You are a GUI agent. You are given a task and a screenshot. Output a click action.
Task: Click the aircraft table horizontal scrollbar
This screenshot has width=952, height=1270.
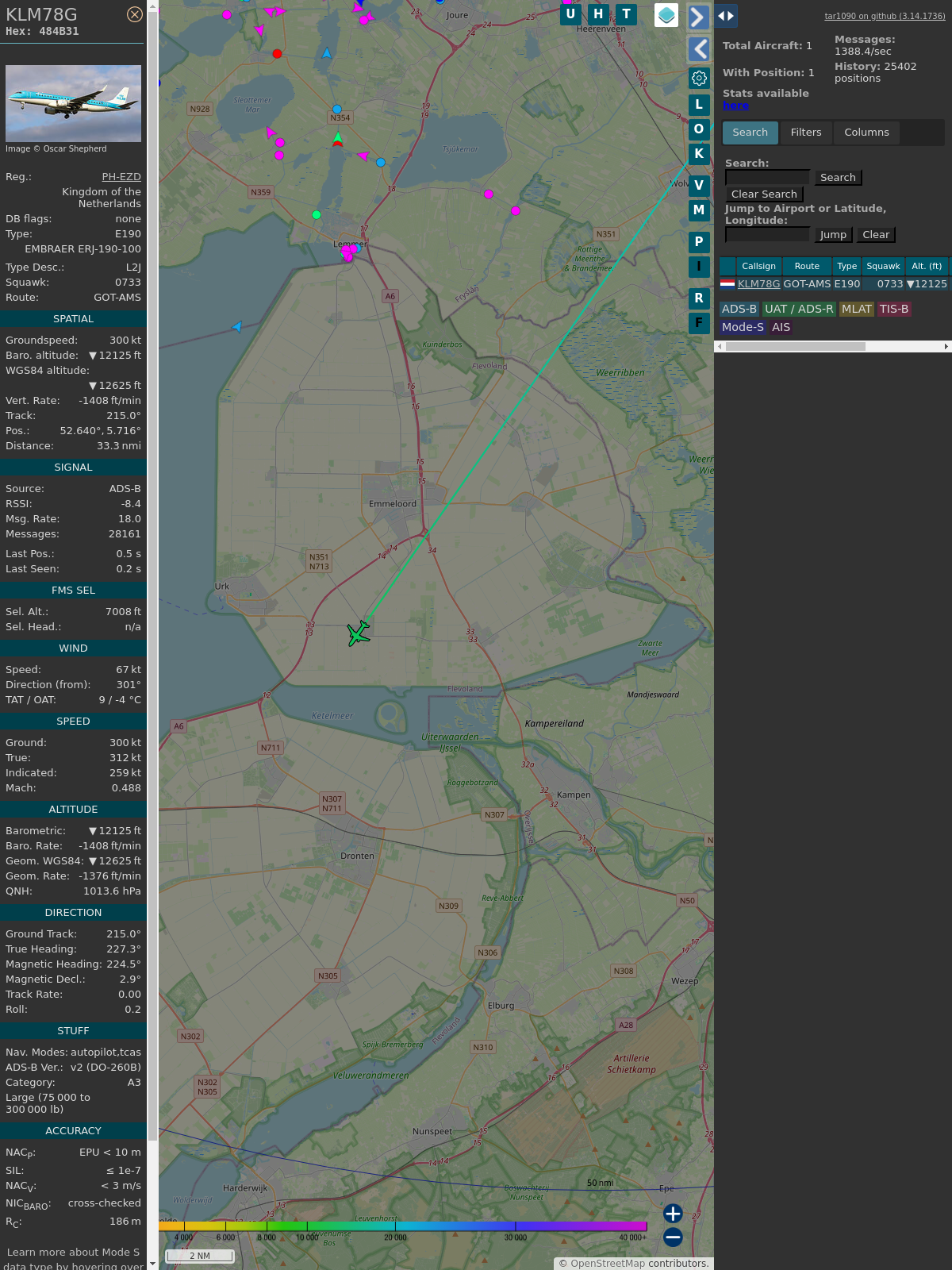coord(795,347)
